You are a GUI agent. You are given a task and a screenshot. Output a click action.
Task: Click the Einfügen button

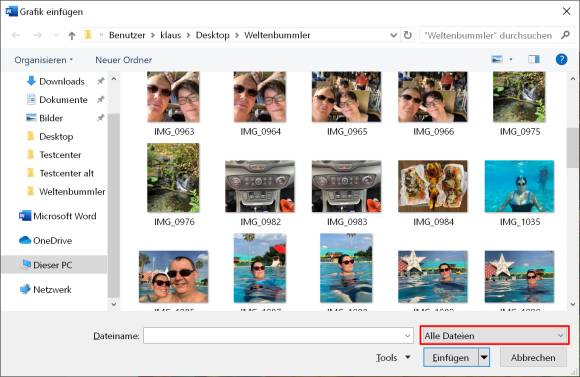[x=451, y=357]
